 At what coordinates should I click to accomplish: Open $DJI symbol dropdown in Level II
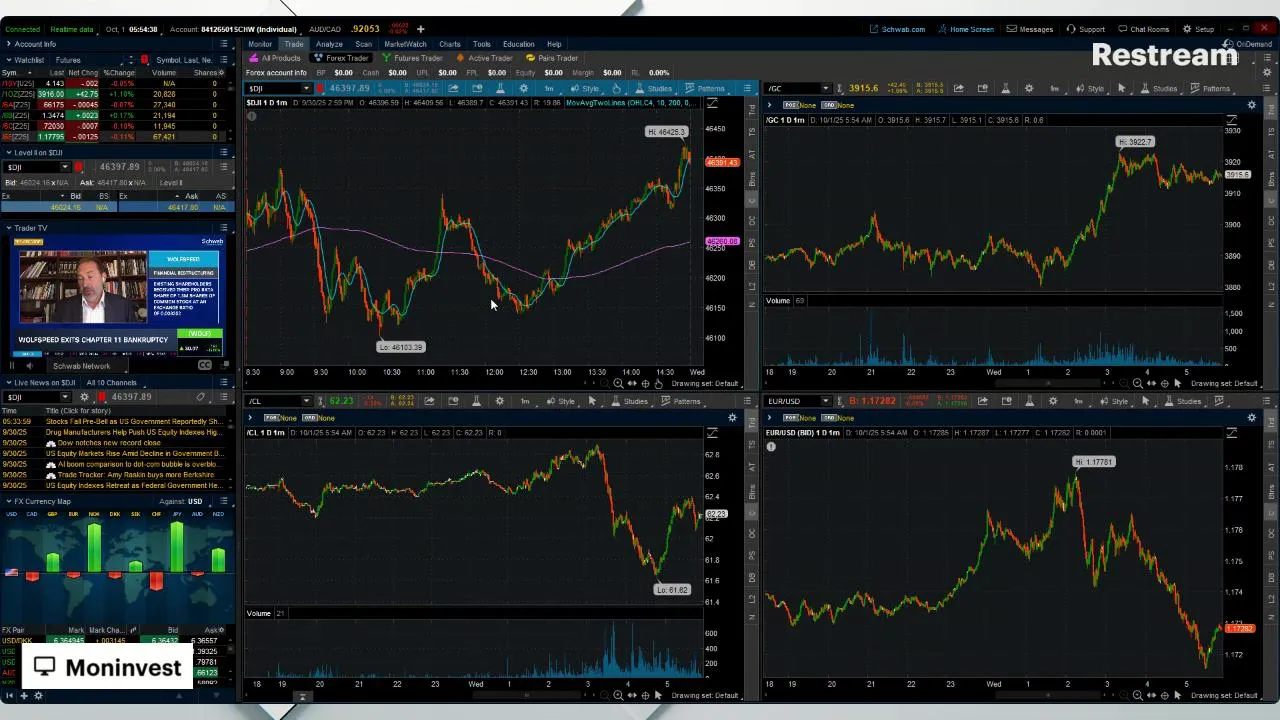pos(65,167)
